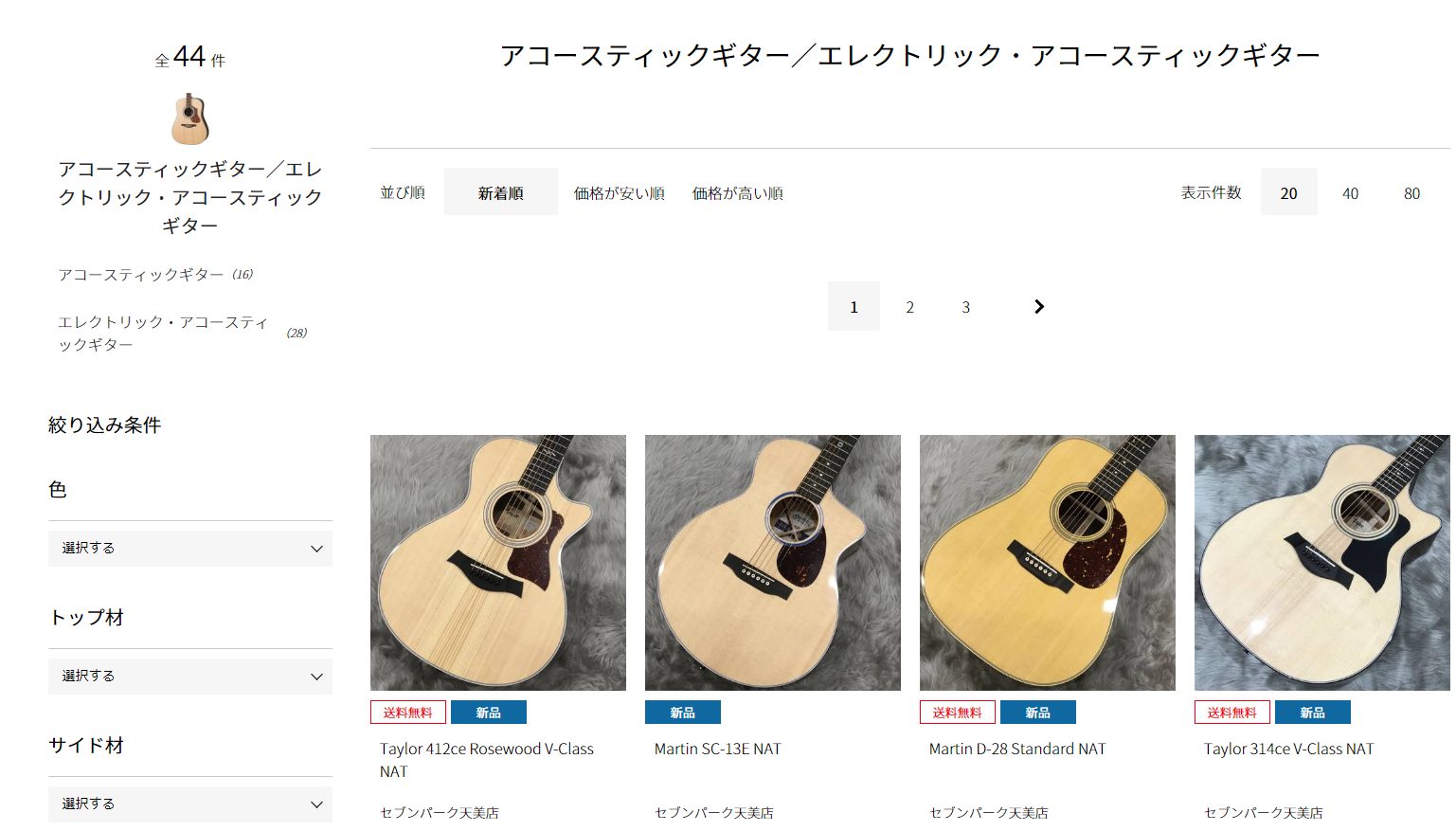This screenshot has height=831, width=1456.
Task: Click the acoustic guitar category icon
Action: pos(190,118)
